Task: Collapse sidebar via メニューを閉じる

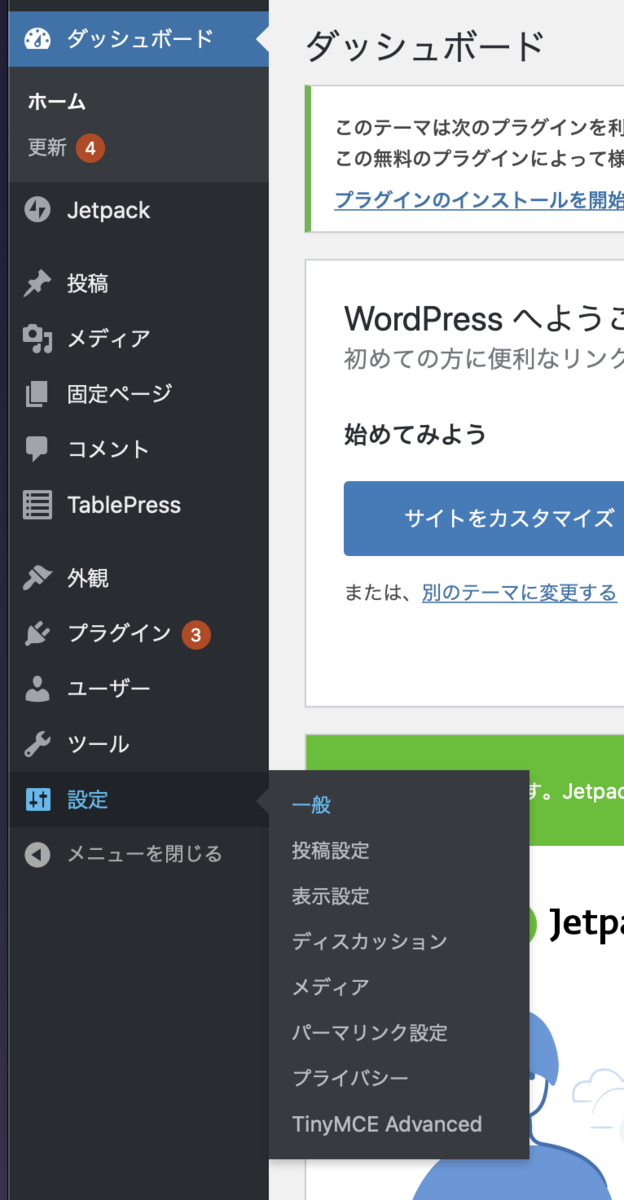Action: (x=139, y=855)
